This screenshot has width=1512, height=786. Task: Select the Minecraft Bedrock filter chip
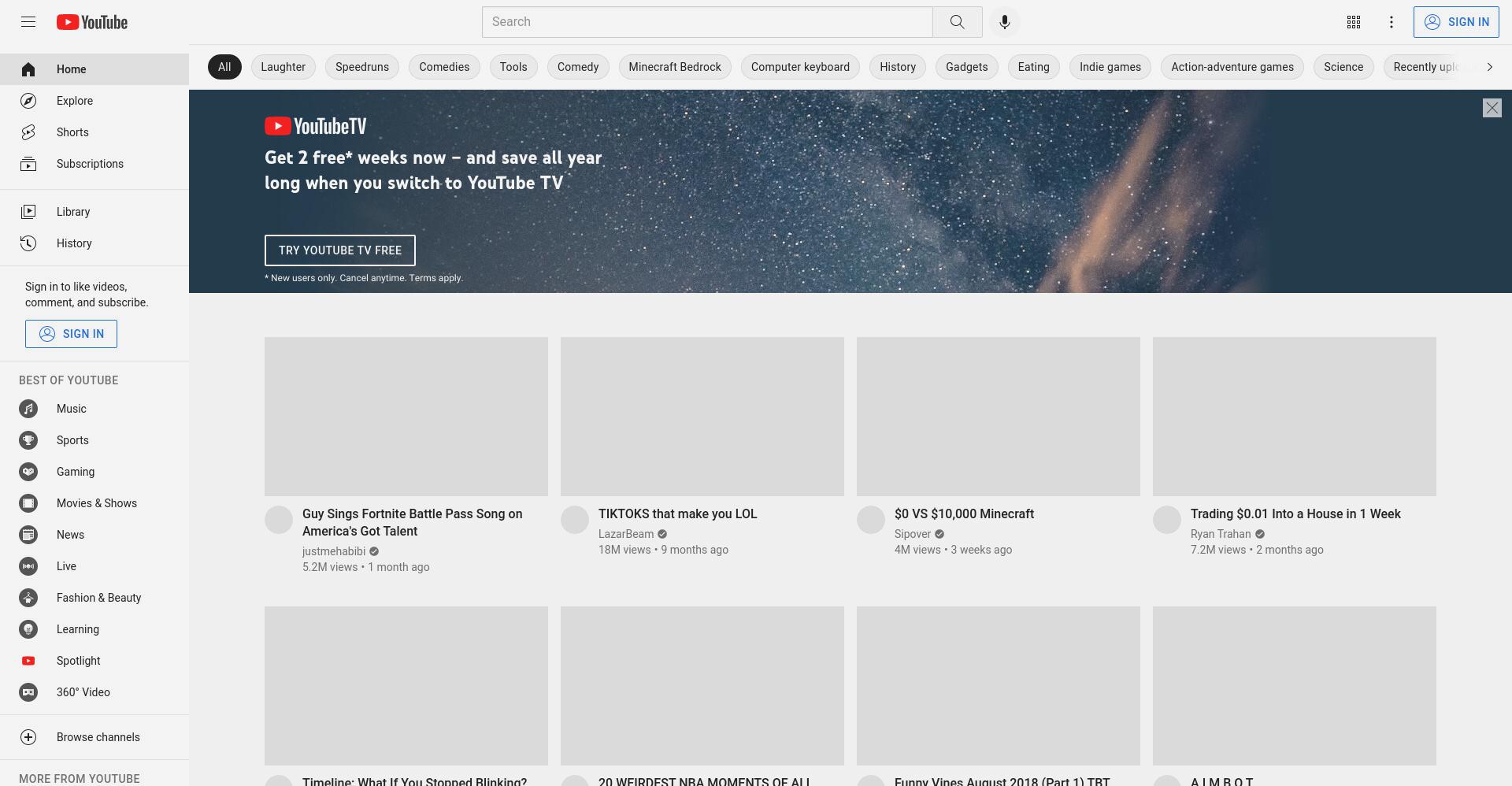pyautogui.click(x=675, y=67)
